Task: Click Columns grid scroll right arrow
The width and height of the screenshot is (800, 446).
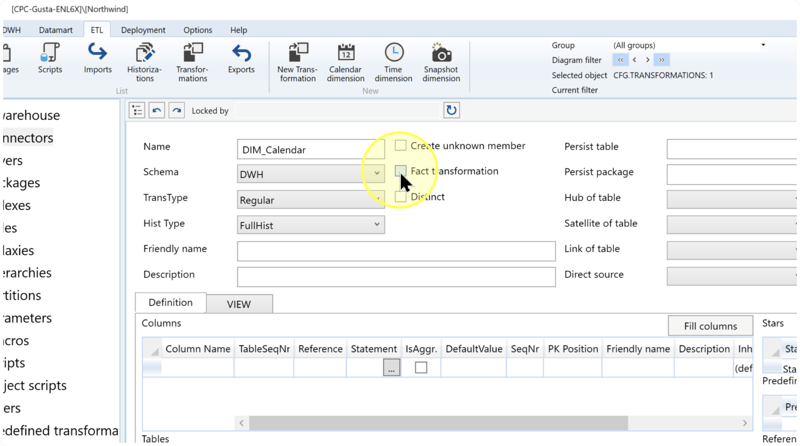Action: pos(744,423)
